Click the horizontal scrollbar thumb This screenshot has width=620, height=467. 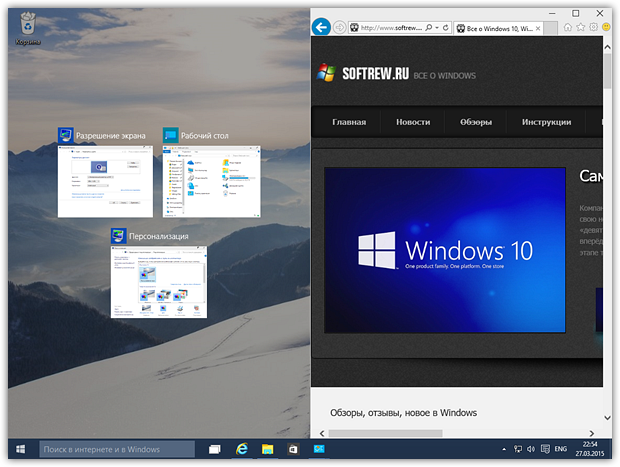click(386, 433)
